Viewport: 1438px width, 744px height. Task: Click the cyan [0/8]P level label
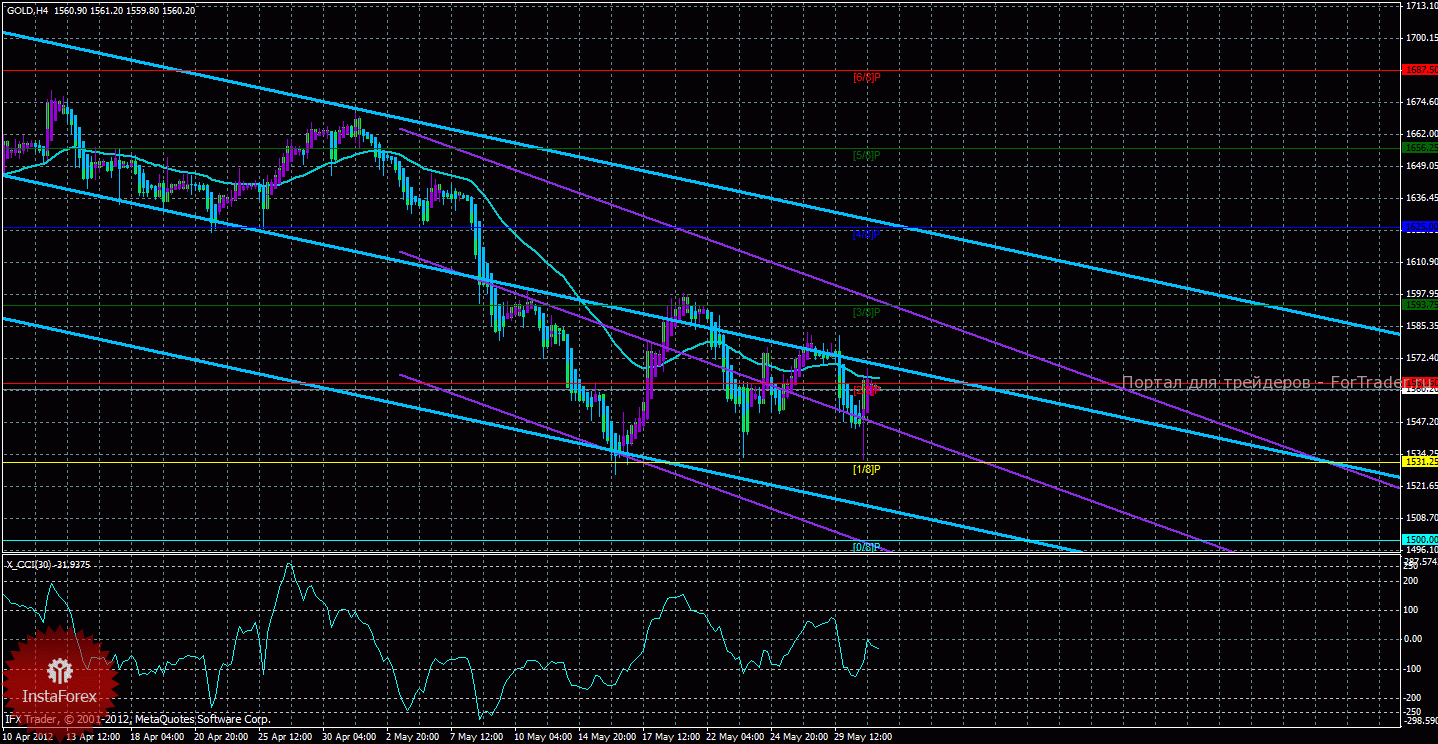click(866, 547)
